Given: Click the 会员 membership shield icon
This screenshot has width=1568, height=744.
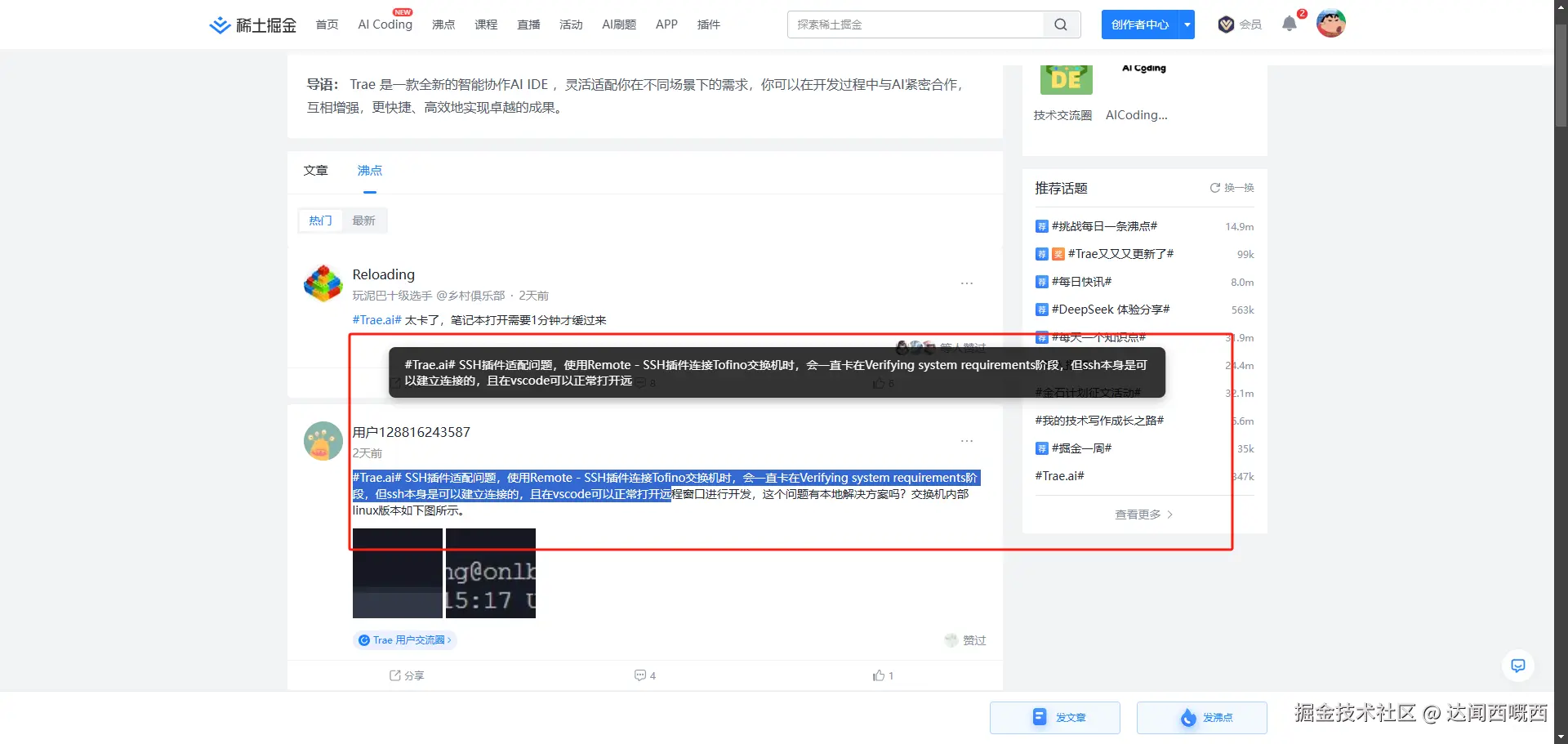Looking at the screenshot, I should 1225,25.
